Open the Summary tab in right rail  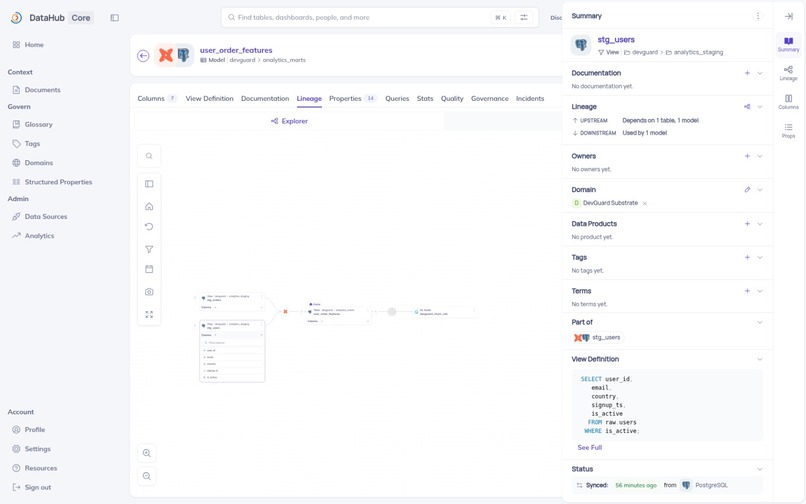pos(788,44)
